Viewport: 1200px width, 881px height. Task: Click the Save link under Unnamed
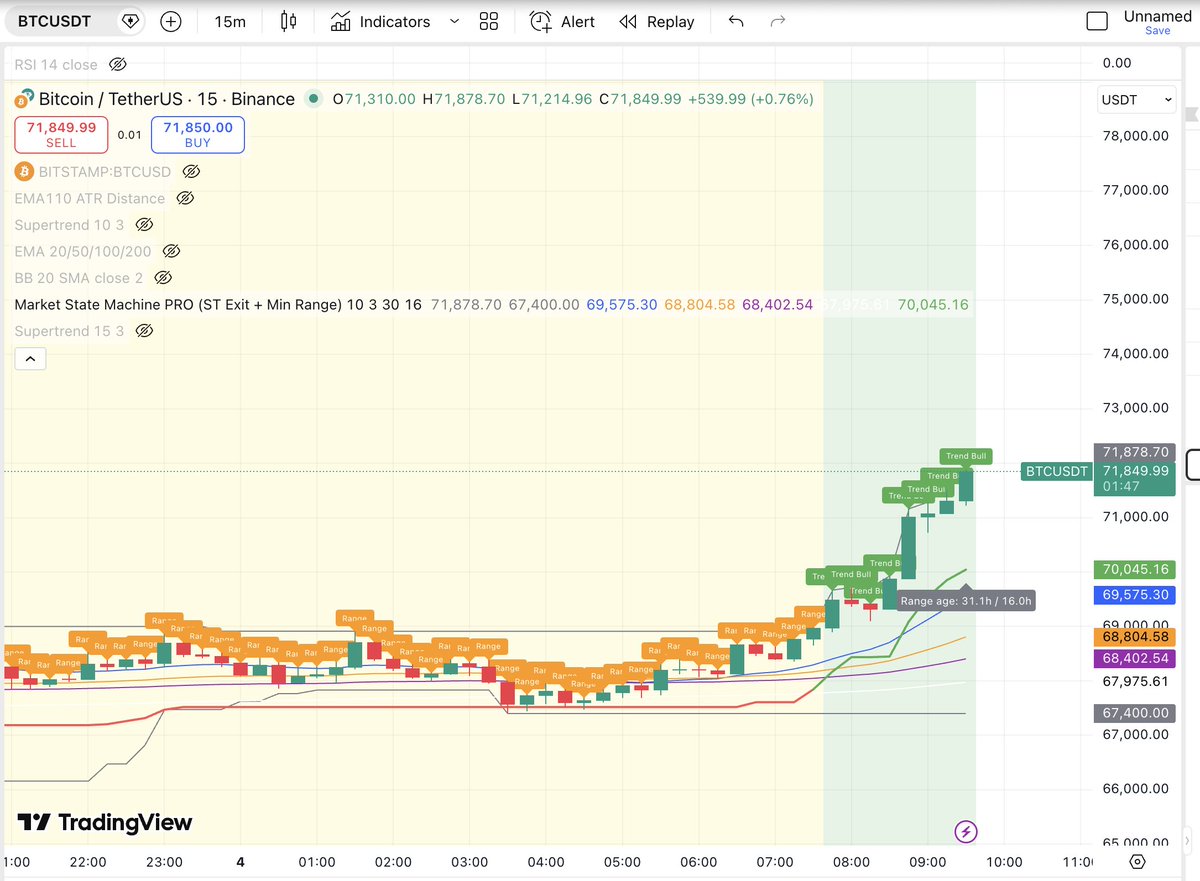click(x=1157, y=30)
